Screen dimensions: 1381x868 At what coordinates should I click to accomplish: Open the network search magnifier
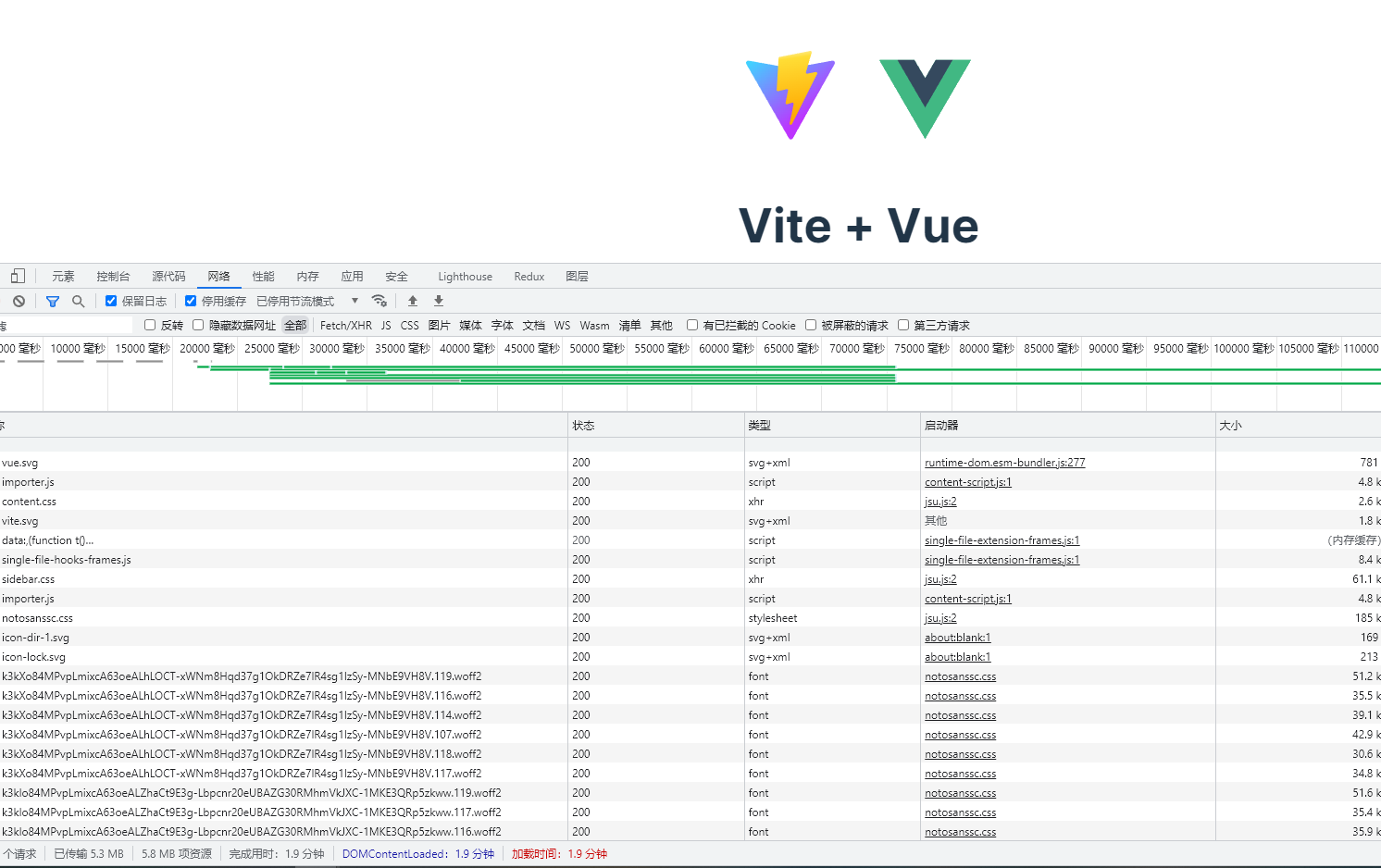[79, 301]
